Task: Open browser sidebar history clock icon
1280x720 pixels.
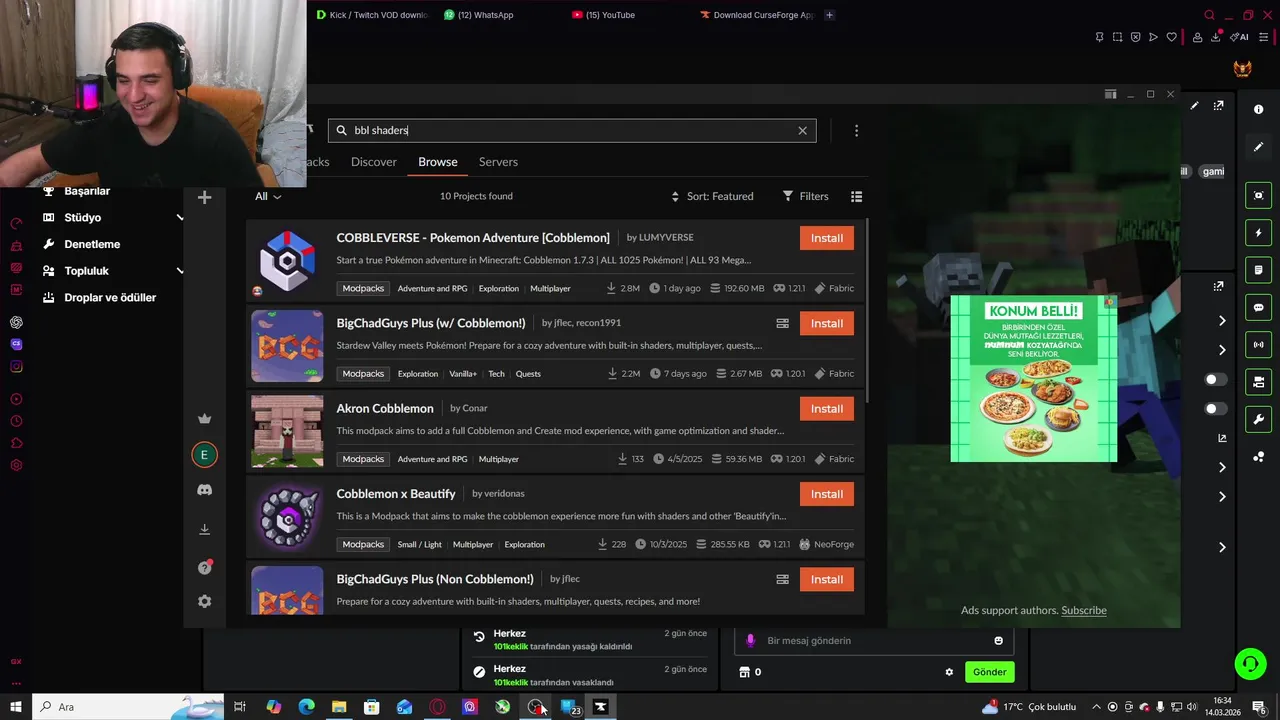Action: (16, 421)
